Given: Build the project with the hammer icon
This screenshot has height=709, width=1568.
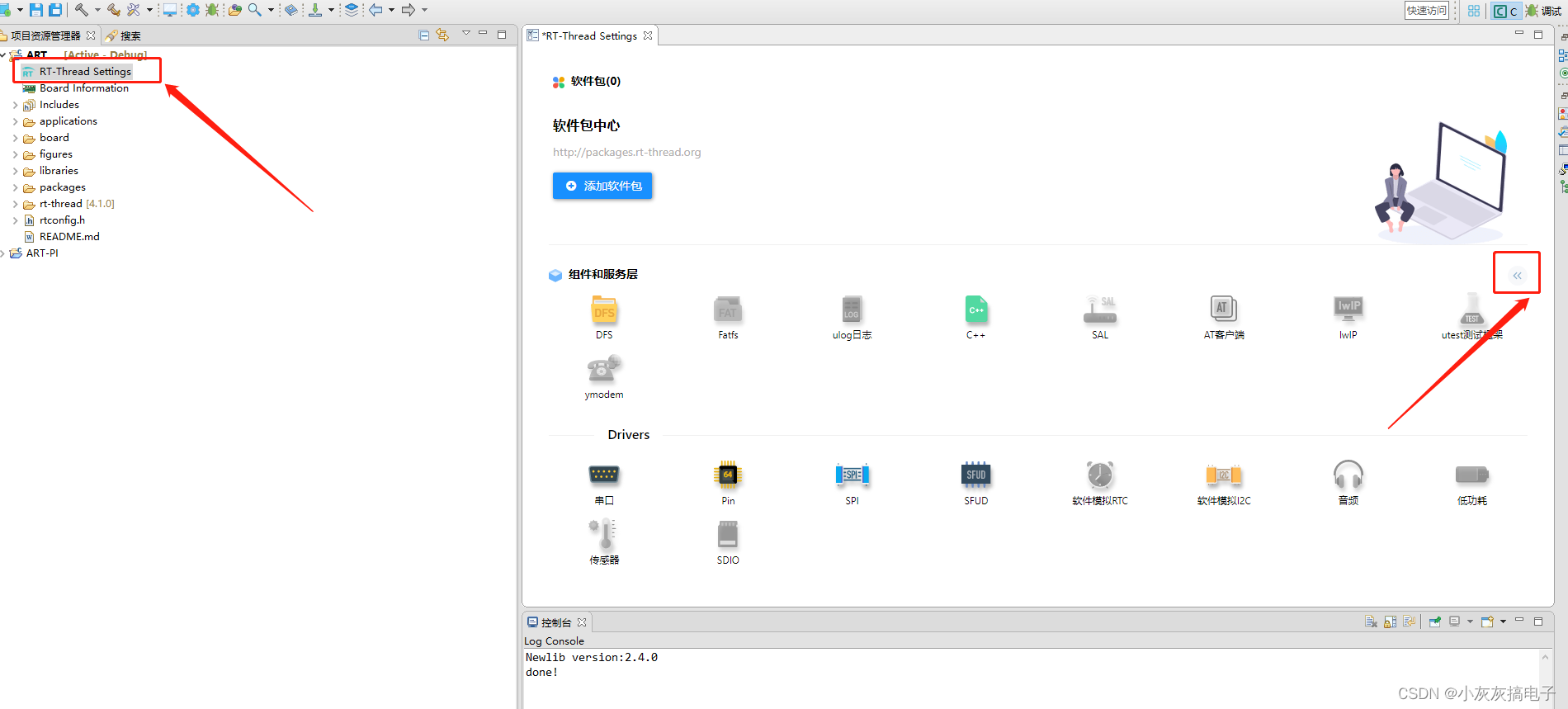Looking at the screenshot, I should pyautogui.click(x=81, y=10).
